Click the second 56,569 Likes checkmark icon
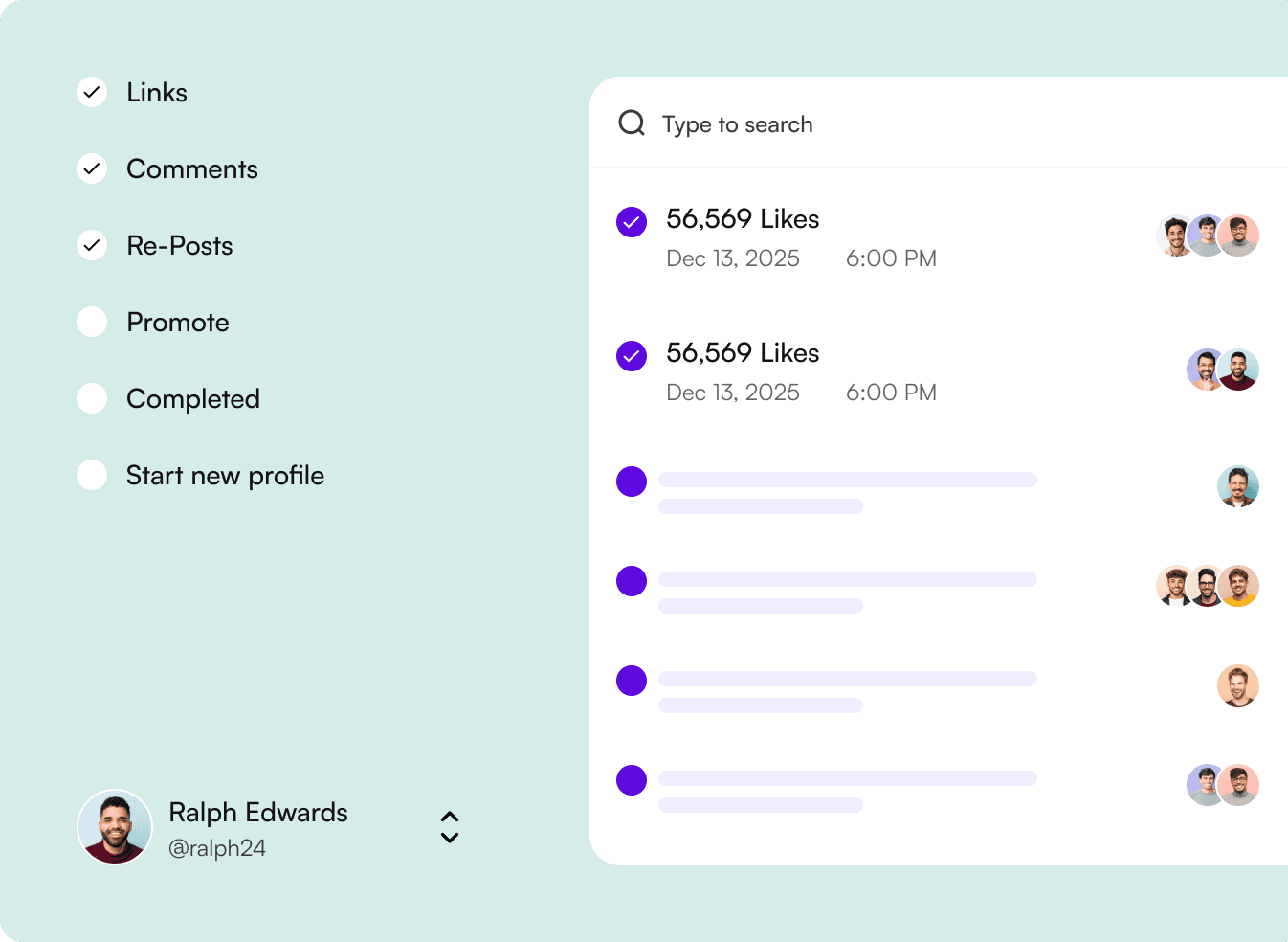The image size is (1288, 942). (x=632, y=356)
